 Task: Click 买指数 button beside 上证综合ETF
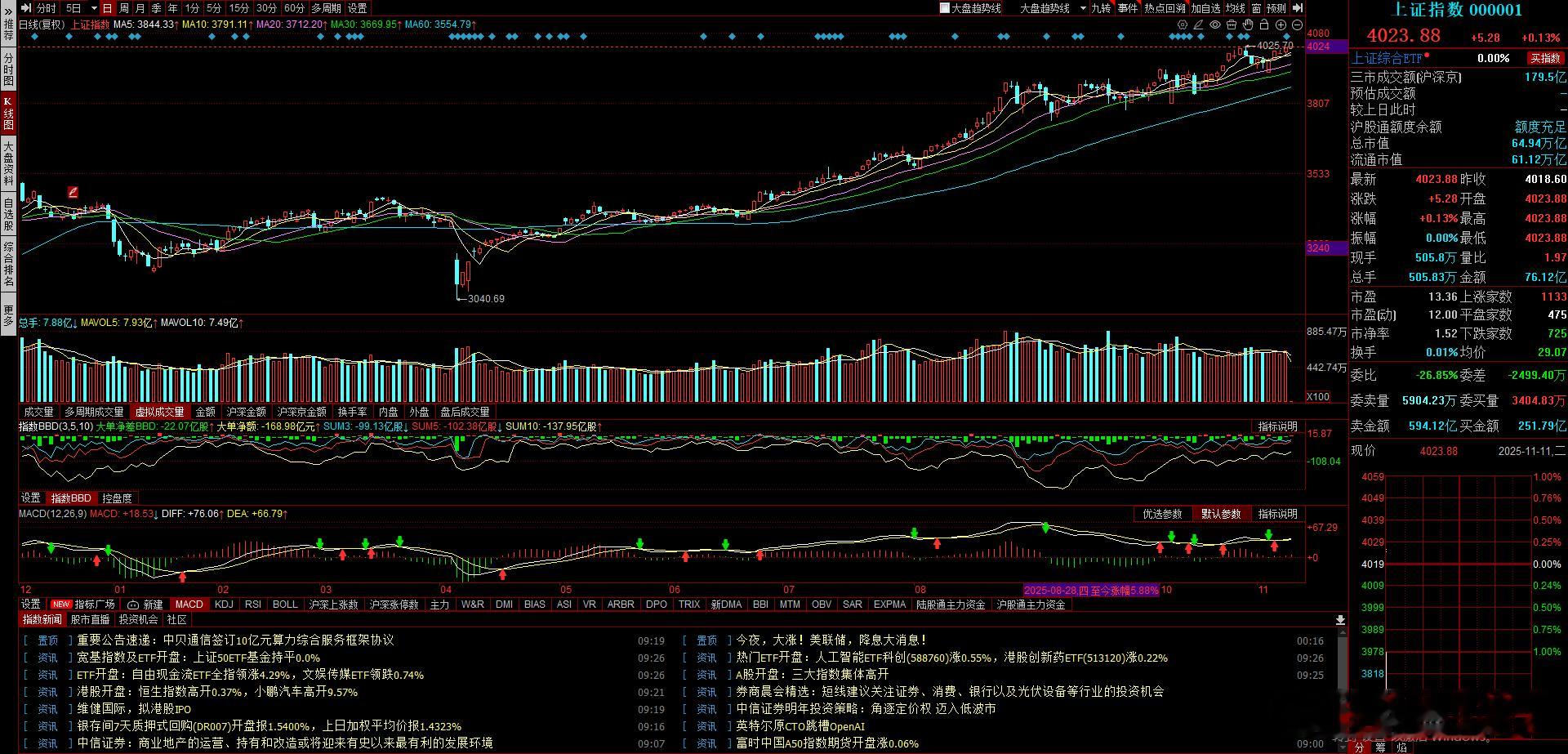1546,58
